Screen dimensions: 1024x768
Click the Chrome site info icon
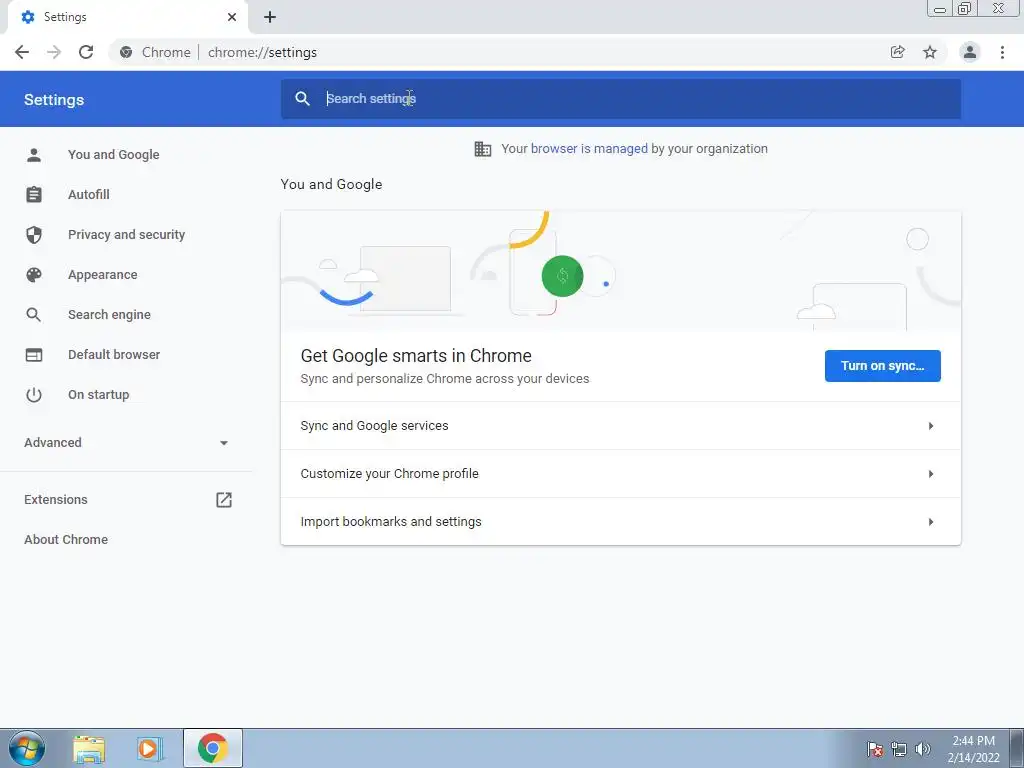pos(126,52)
